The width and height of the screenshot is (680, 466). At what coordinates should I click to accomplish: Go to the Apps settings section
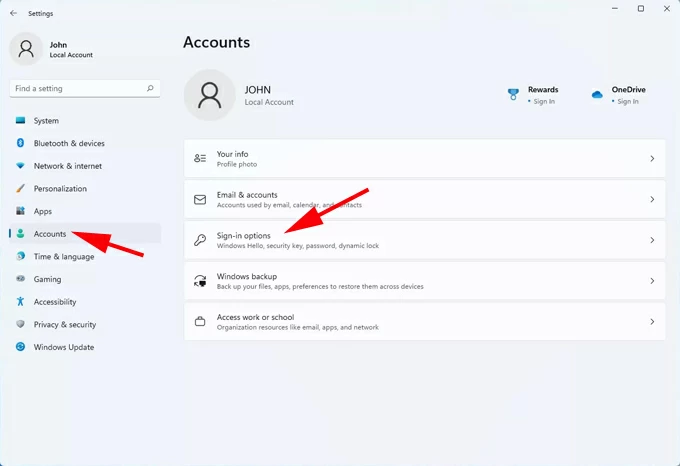(x=43, y=211)
